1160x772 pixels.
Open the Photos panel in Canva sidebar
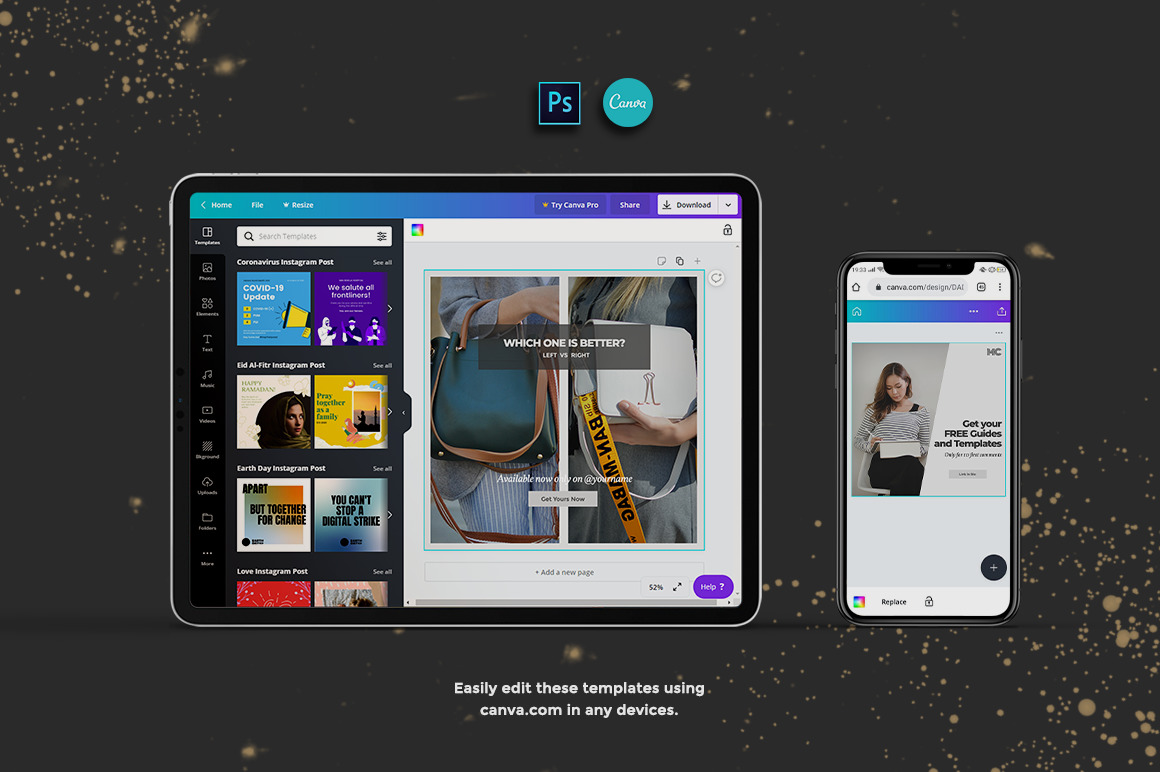point(207,271)
